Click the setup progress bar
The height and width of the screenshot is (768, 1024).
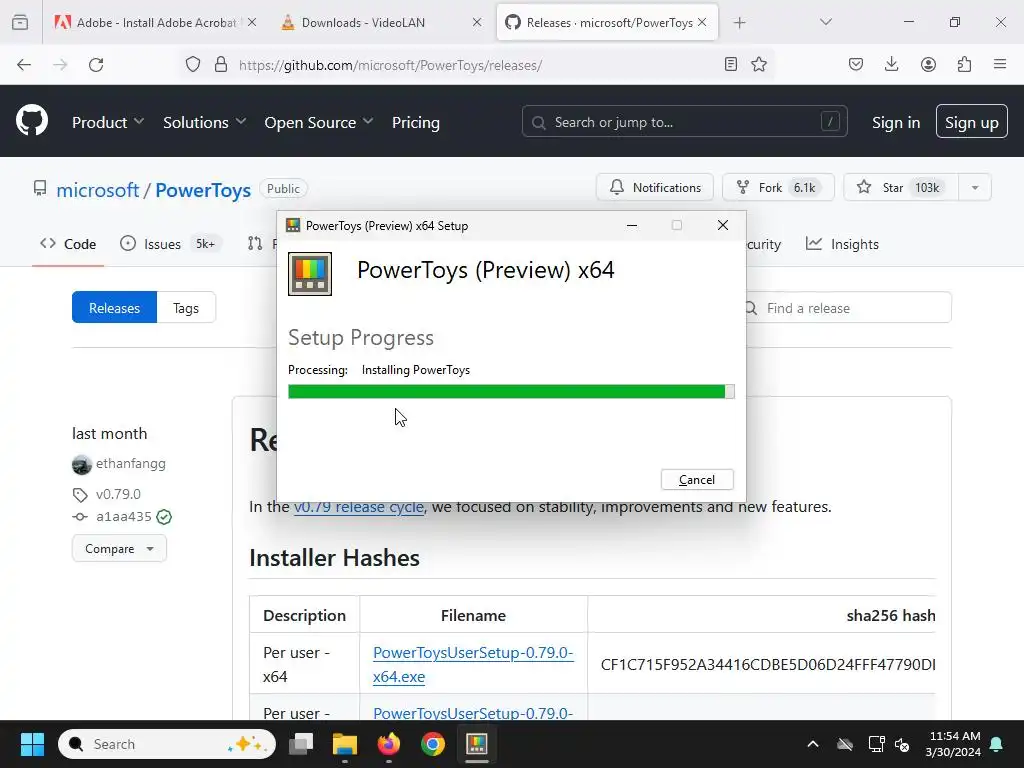pos(511,391)
